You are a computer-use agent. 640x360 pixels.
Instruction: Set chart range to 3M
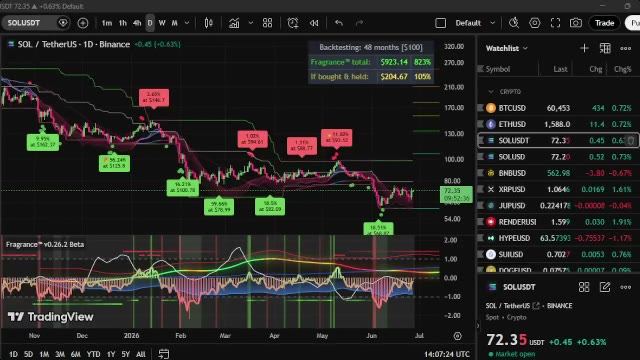60,354
